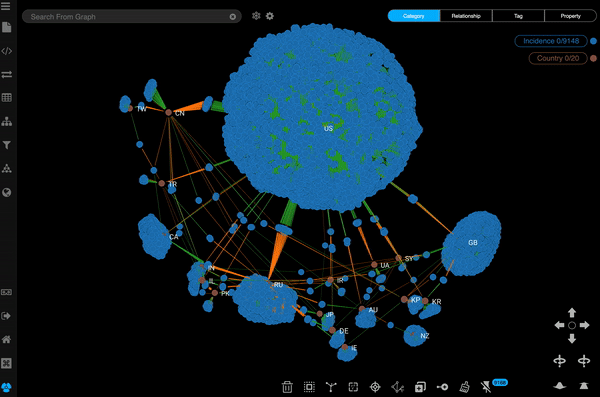Screen dimensions: 600x397
Task: Click the screen panel sidebar icon
Action: click(7, 292)
